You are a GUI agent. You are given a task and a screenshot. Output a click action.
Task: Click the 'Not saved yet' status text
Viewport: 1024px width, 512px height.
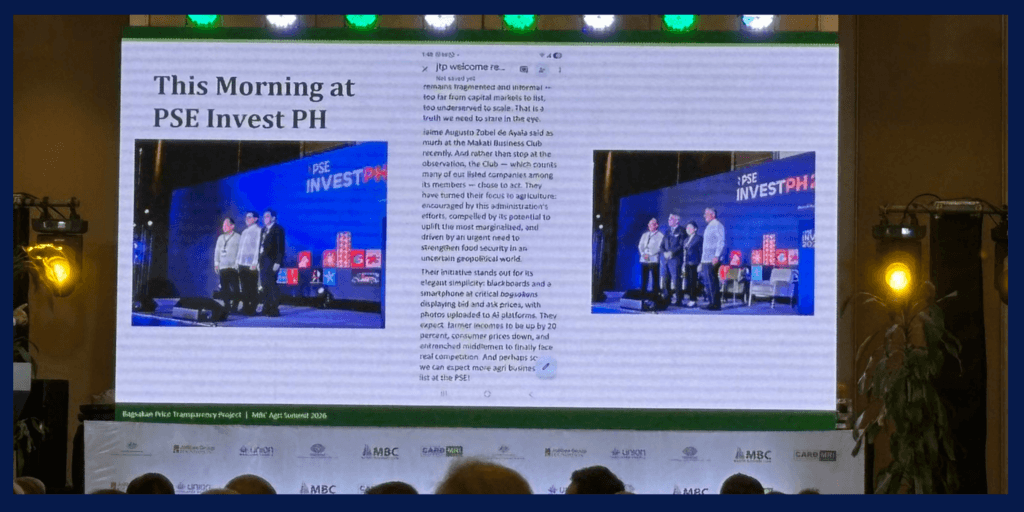[455, 78]
